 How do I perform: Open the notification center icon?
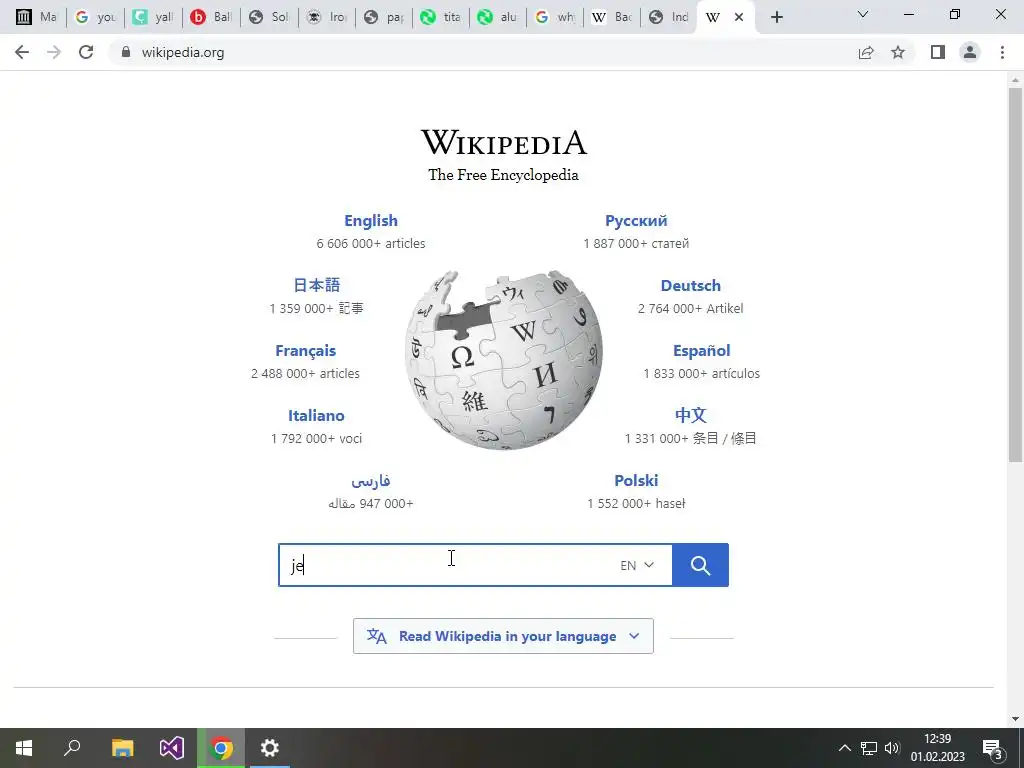click(x=993, y=748)
